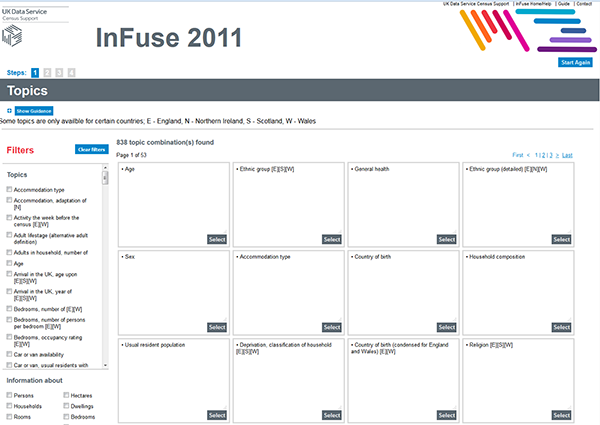The height and width of the screenshot is (425, 600).
Task: Click the 'Page 1 of 53' text
Action: tap(131, 155)
